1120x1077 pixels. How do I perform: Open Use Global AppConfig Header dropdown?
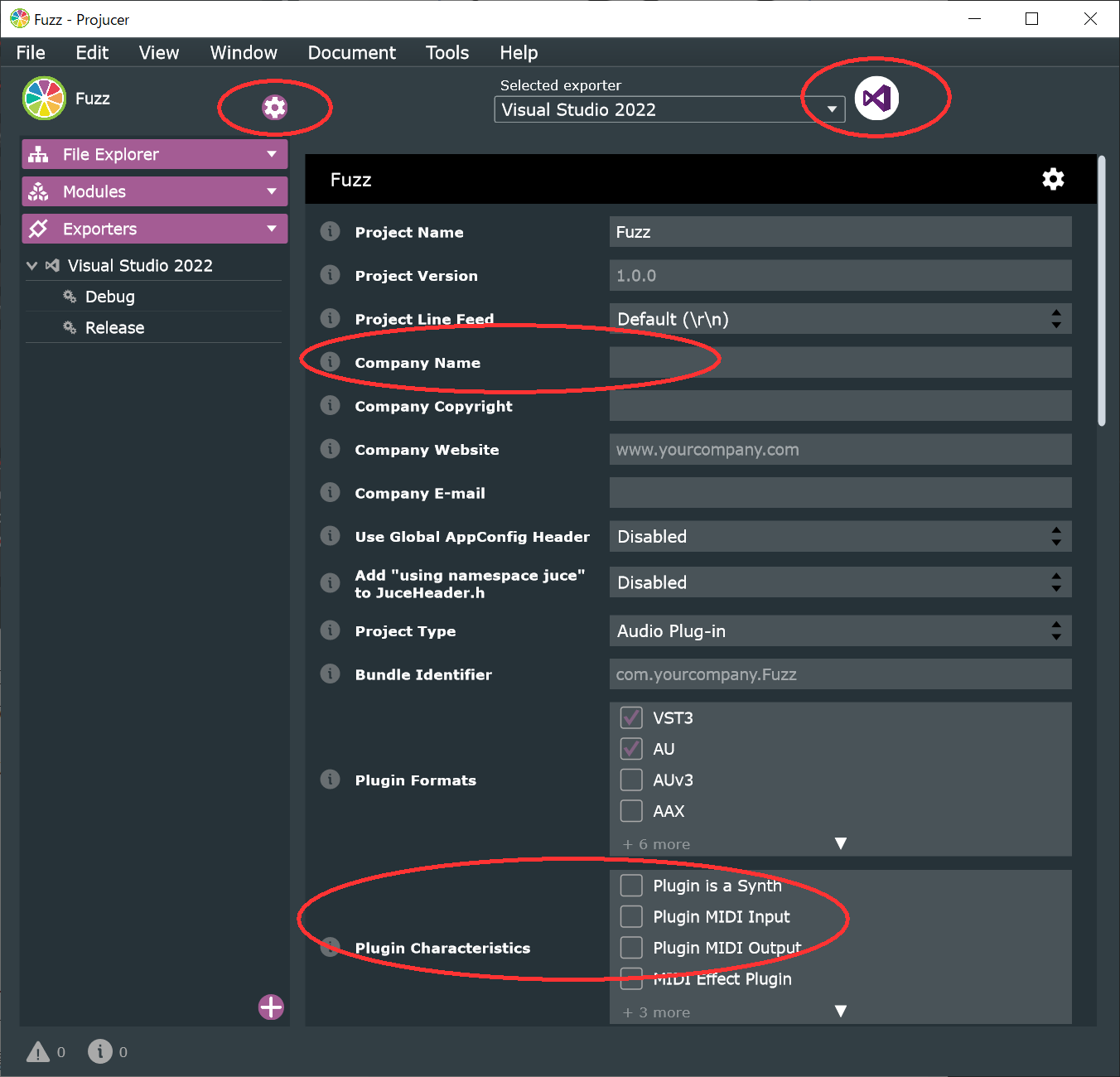pyautogui.click(x=841, y=536)
